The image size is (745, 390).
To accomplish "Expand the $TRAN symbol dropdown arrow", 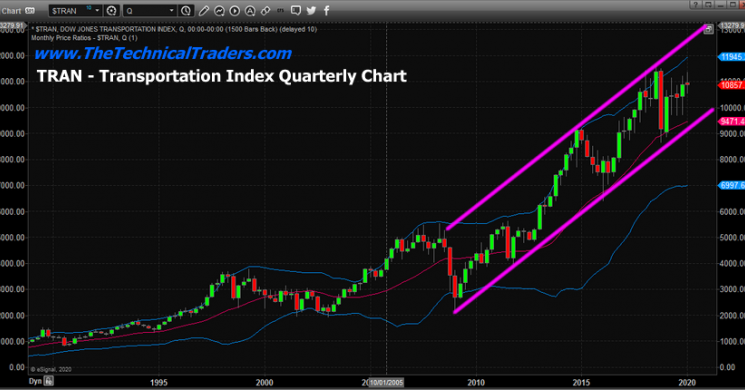I will tap(97, 10).
